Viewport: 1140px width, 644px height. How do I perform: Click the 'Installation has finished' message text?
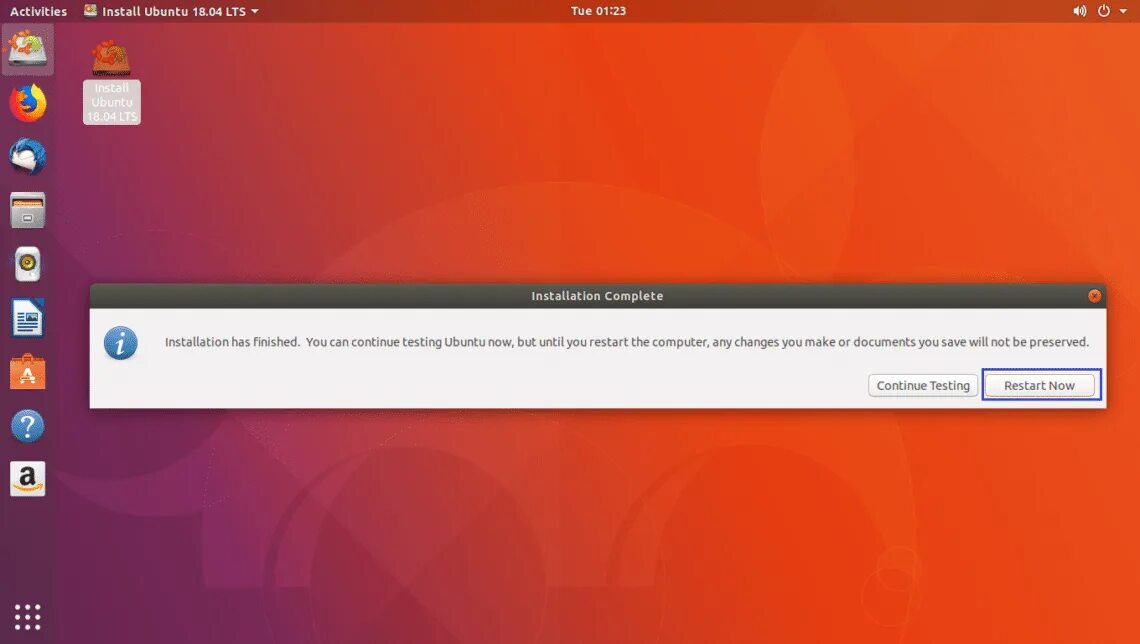pos(627,342)
